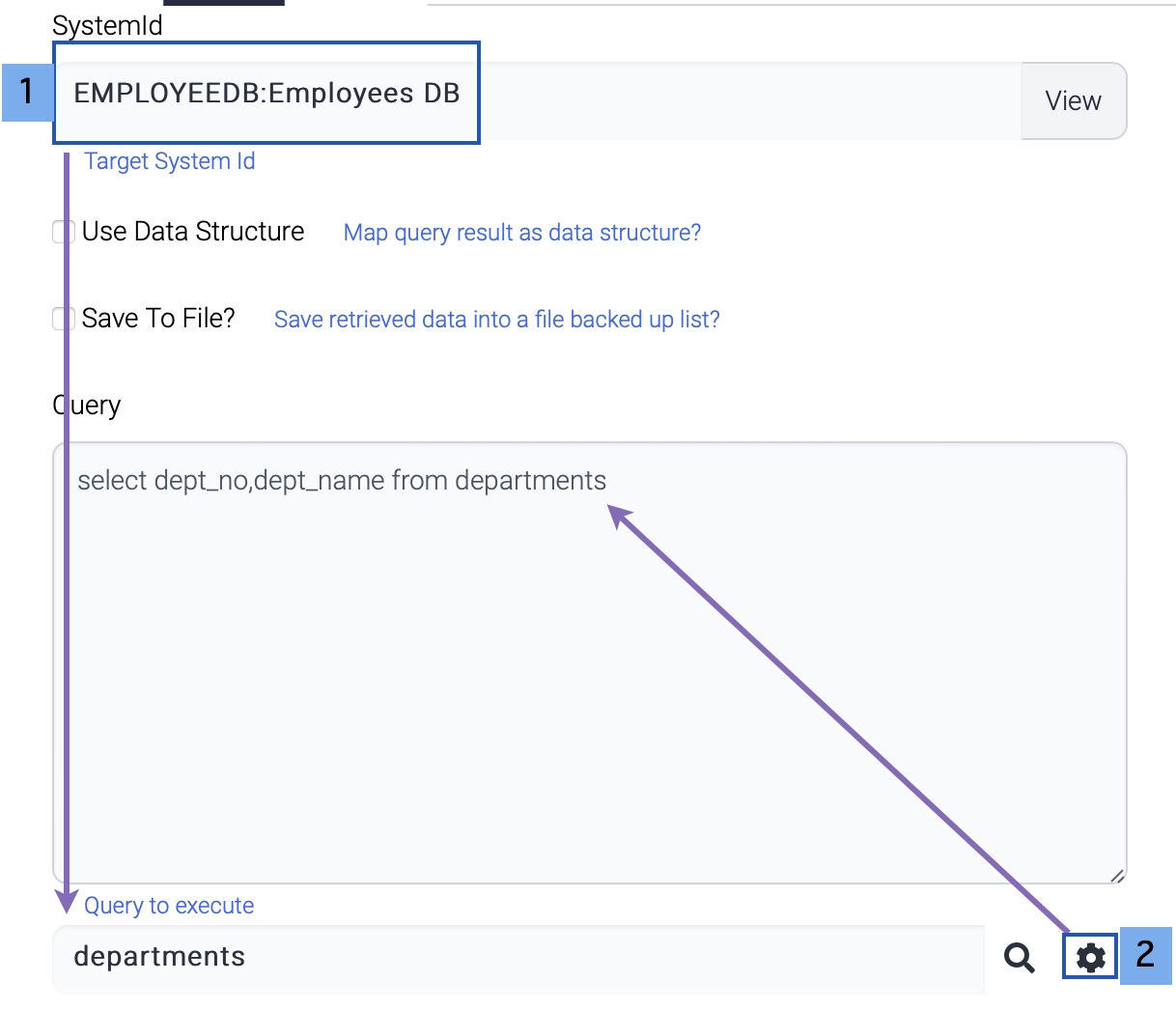The height and width of the screenshot is (1010, 1176).
Task: Click the magnifier search icon
Action: (x=1019, y=957)
